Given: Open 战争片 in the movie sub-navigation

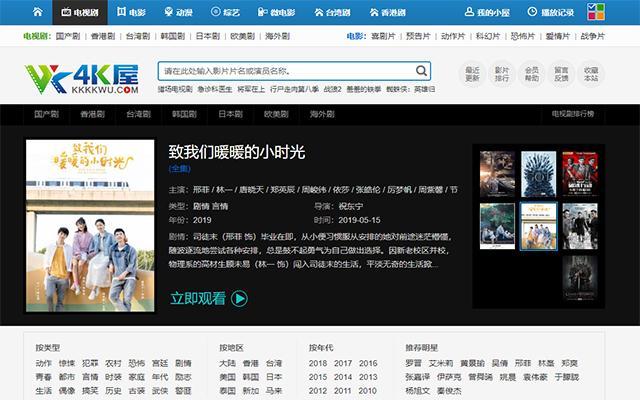Looking at the screenshot, I should (x=592, y=36).
